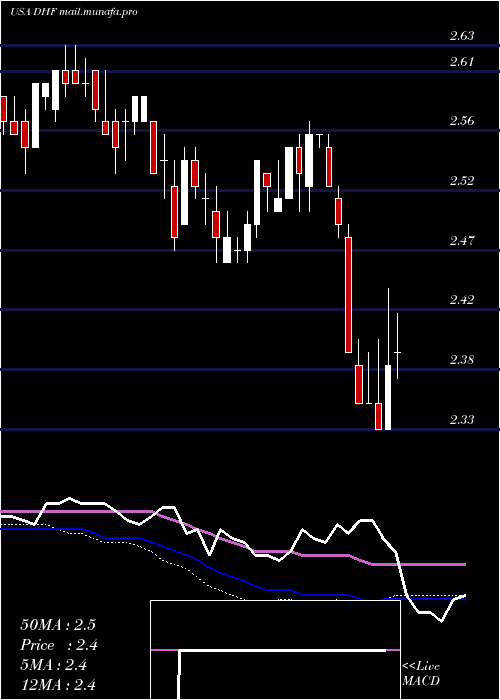The width and height of the screenshot is (500, 700).
Task: Click the 2.61 price level label
Action: (x=462, y=62)
